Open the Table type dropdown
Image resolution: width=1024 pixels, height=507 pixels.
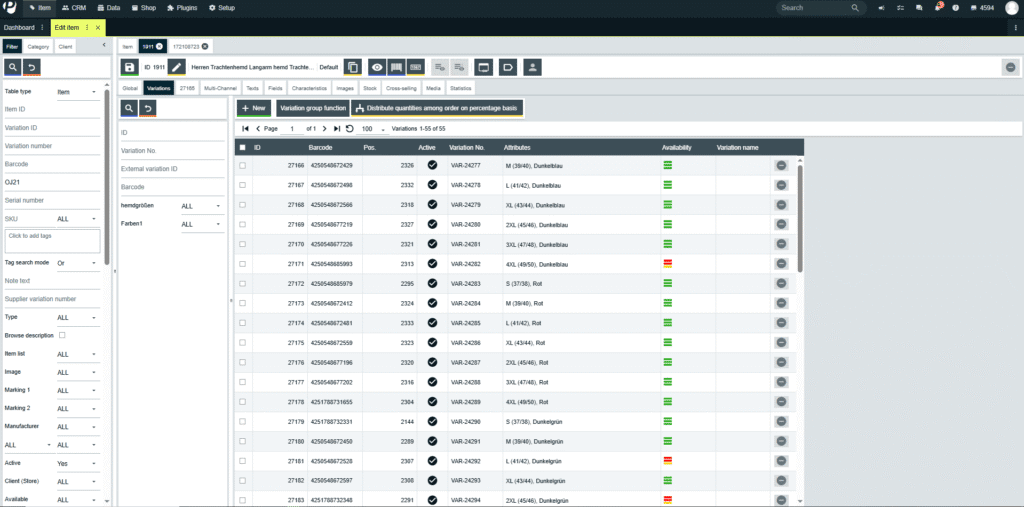tap(78, 92)
